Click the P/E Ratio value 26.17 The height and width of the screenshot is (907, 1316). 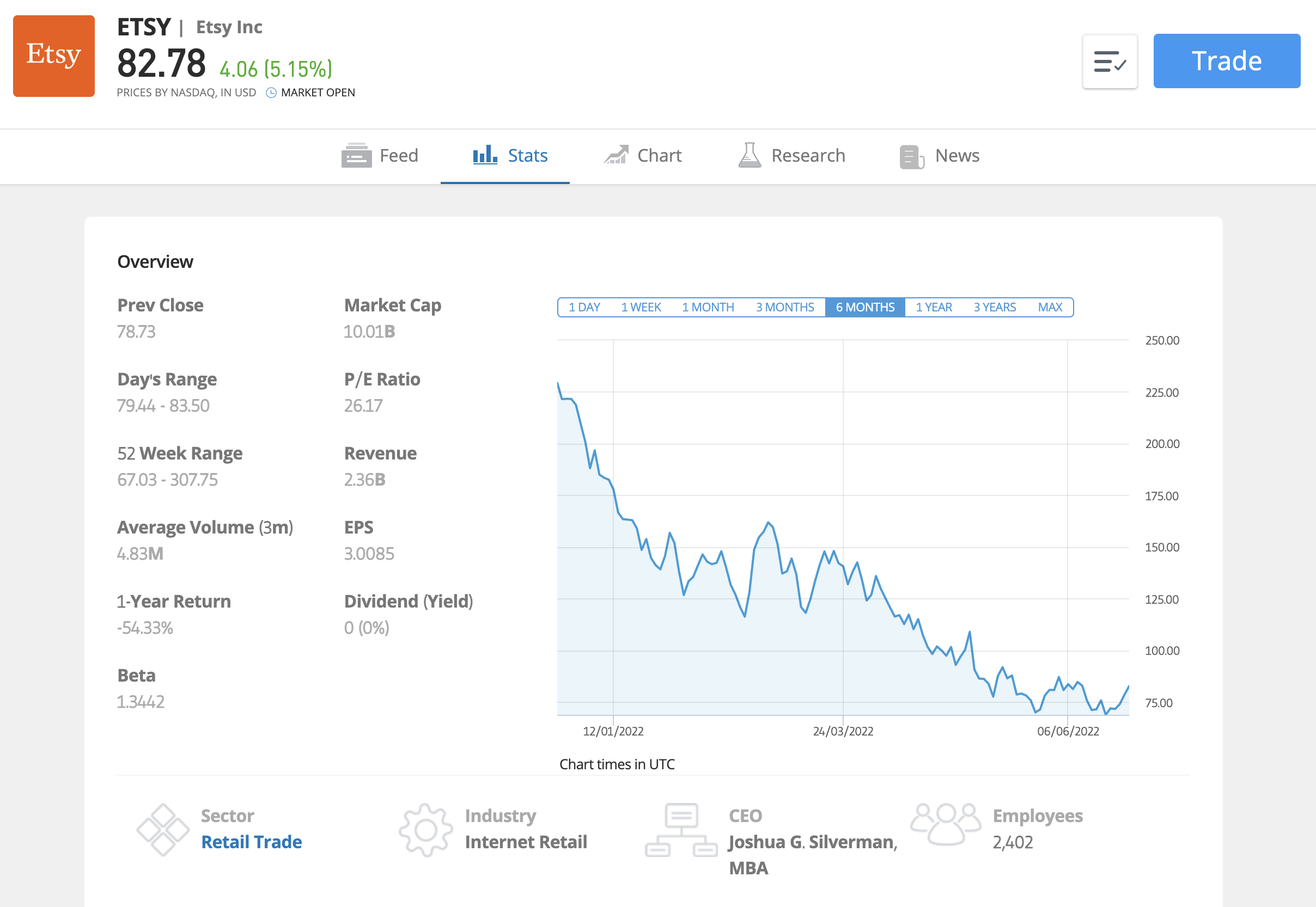tap(363, 405)
